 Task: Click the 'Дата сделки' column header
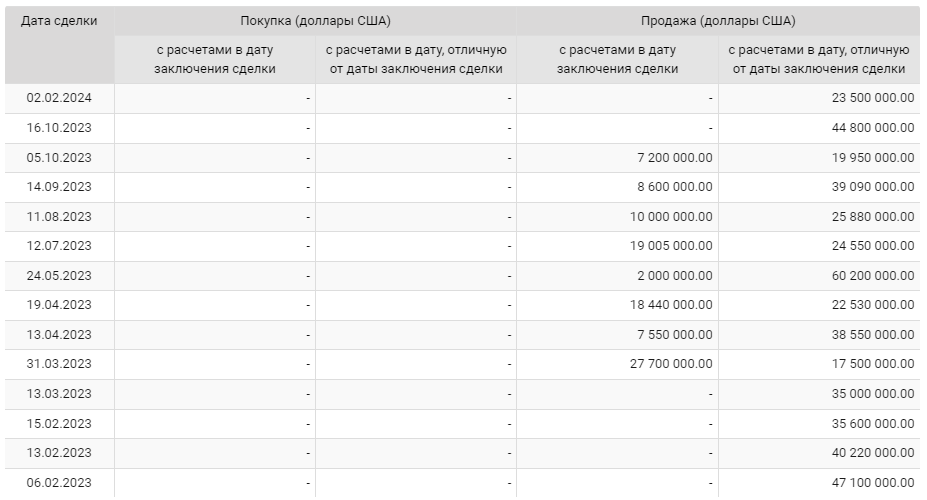click(x=59, y=21)
